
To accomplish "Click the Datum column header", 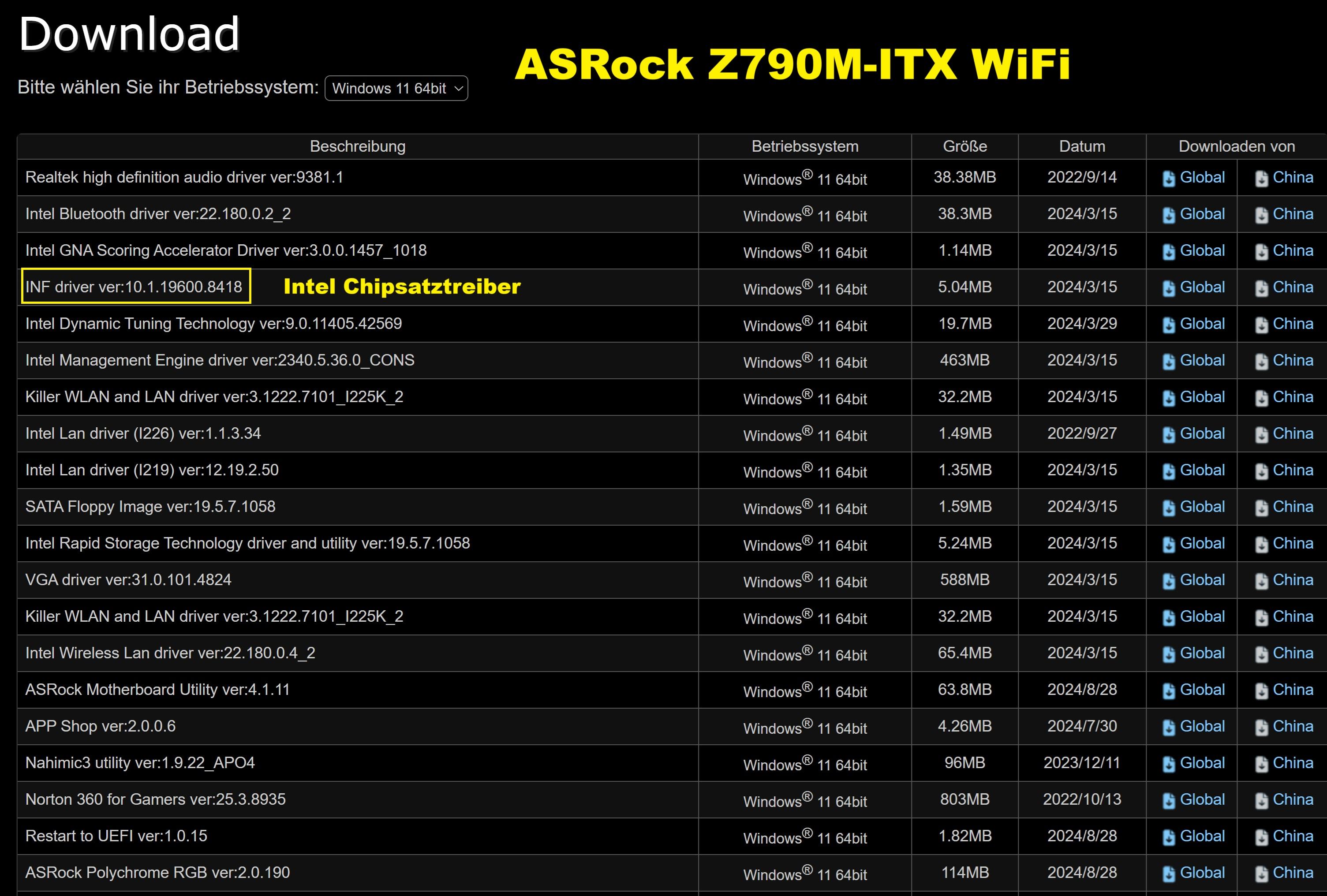I will [1081, 146].
